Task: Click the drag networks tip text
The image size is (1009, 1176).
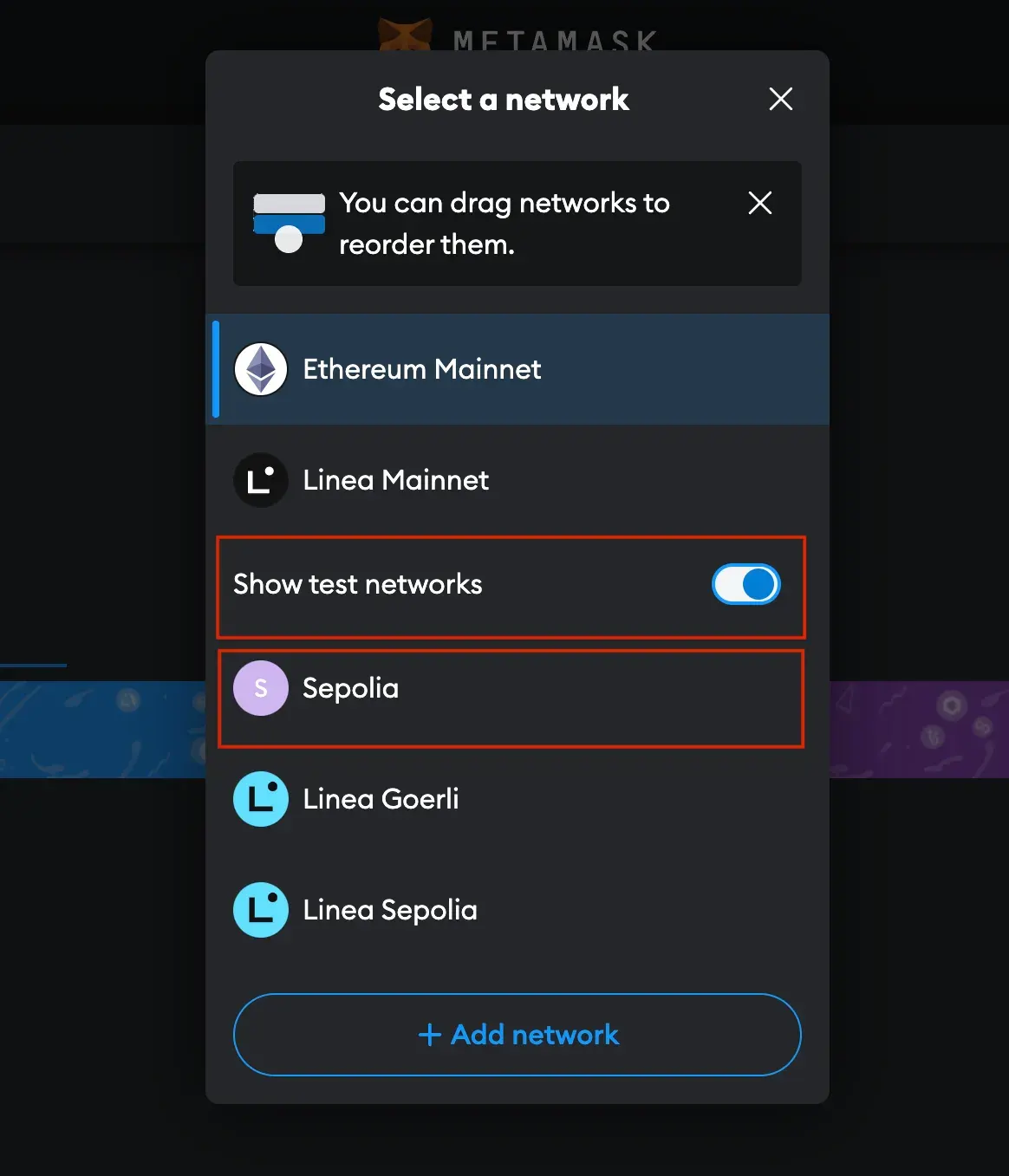Action: pyautogui.click(x=504, y=224)
